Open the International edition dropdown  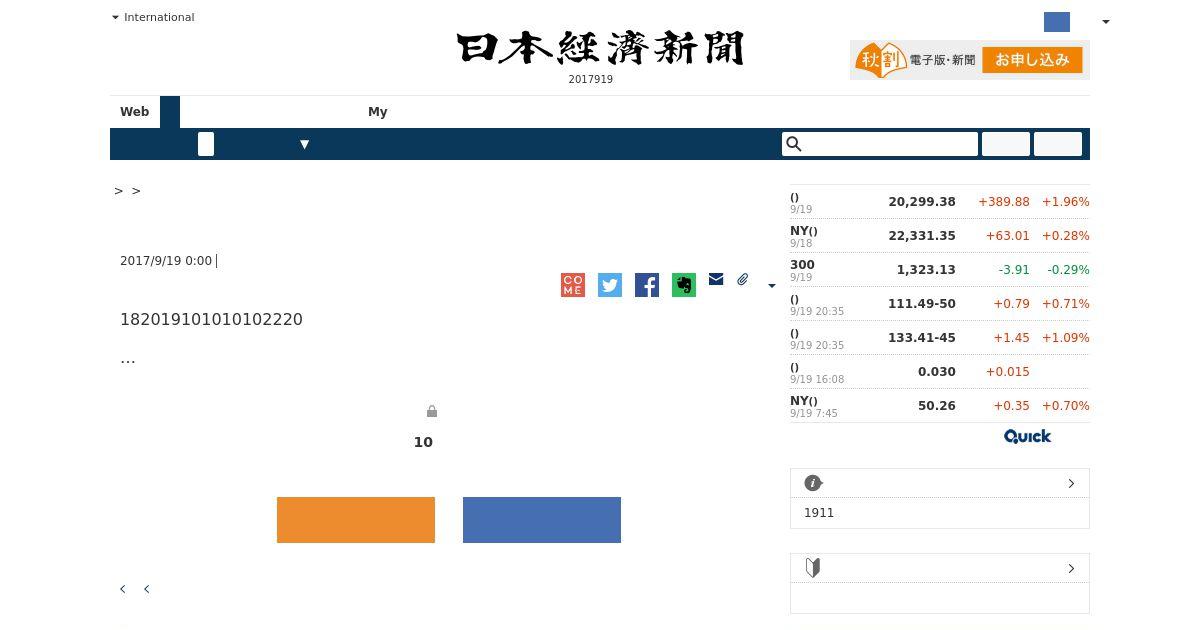(x=153, y=17)
